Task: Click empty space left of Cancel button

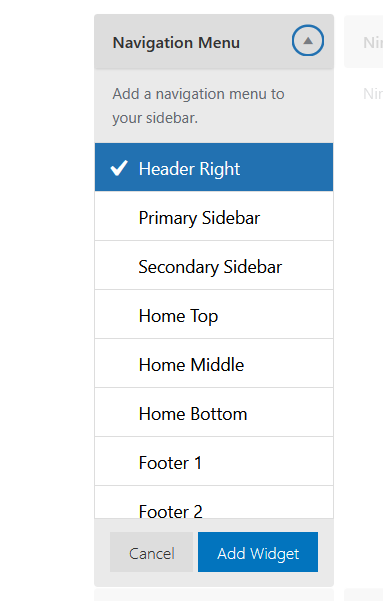Action: tap(102, 552)
